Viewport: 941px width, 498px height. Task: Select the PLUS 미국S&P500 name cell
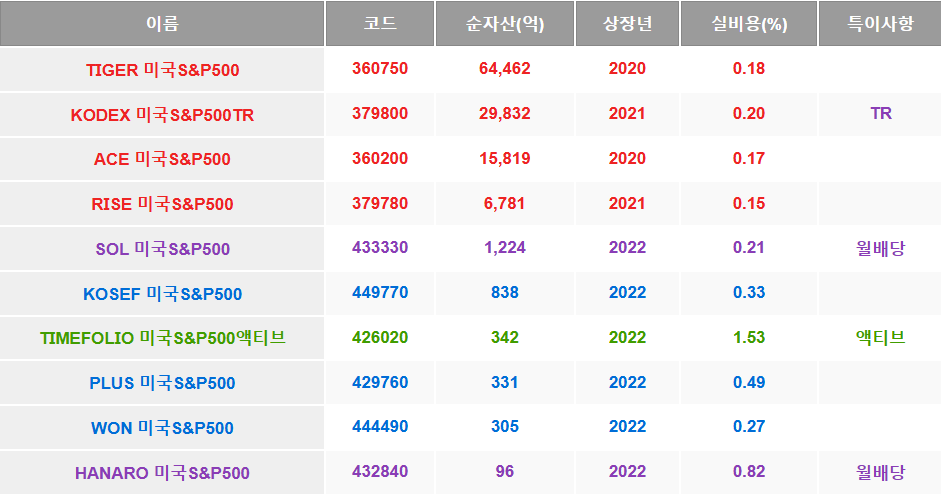(162, 383)
